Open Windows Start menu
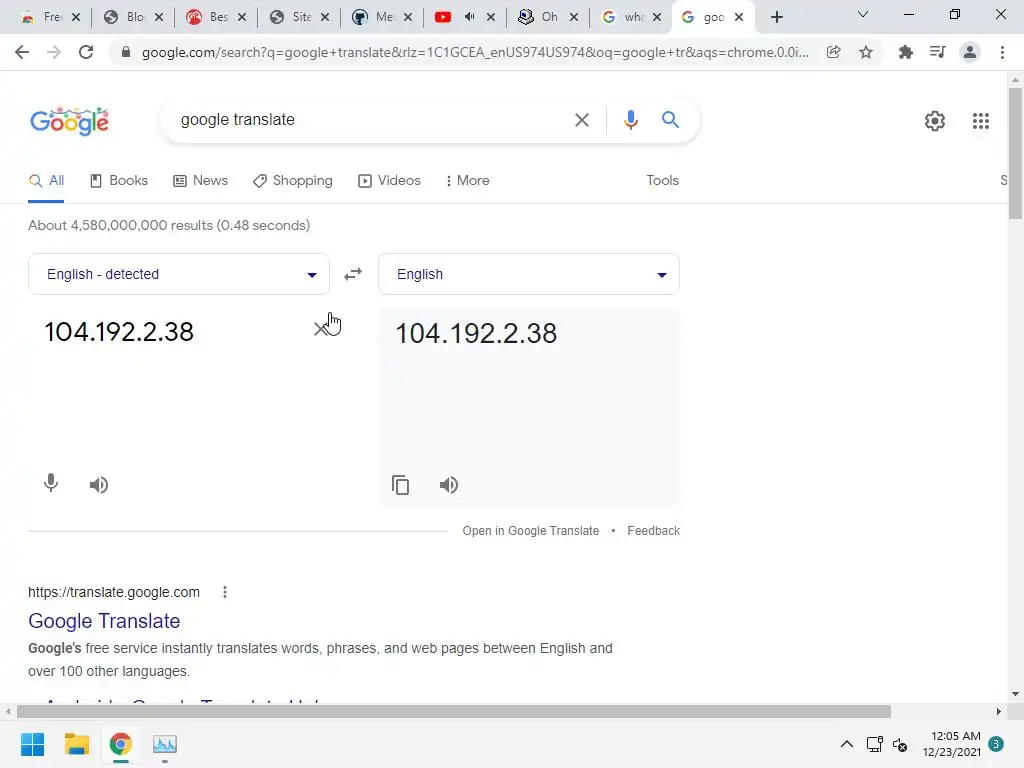This screenshot has height=768, width=1024. coord(33,744)
